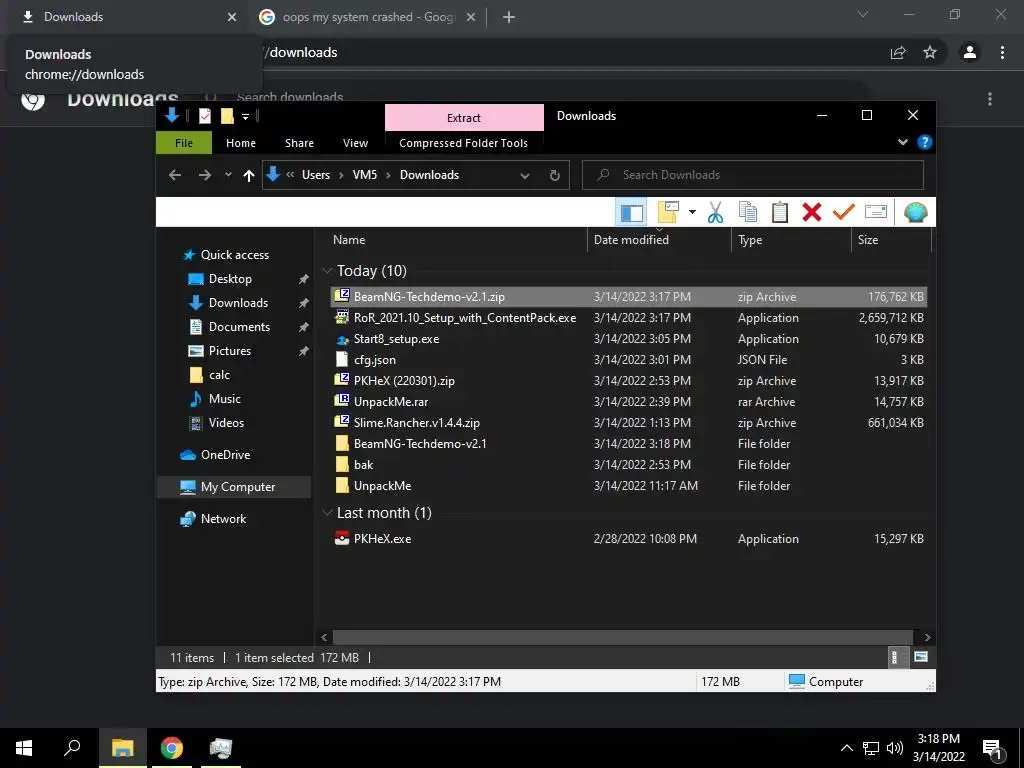1024x768 pixels.
Task: Open Documents in the navigation pane
Action: [x=239, y=327]
